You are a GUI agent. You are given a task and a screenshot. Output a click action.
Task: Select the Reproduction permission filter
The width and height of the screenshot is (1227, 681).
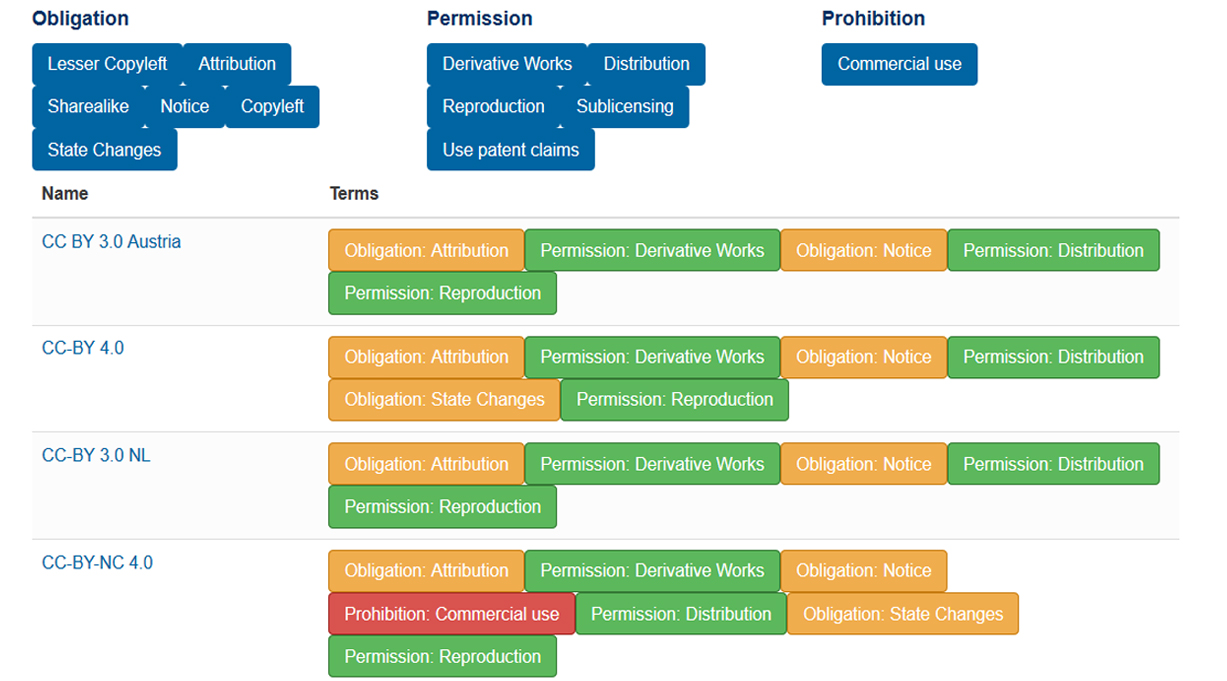tap(493, 107)
